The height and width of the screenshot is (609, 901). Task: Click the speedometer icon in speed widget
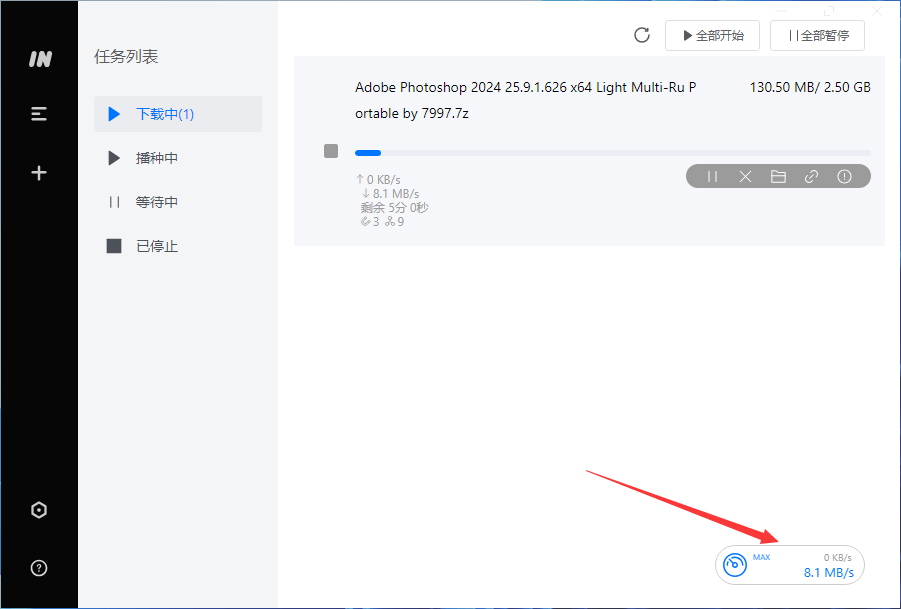point(735,565)
